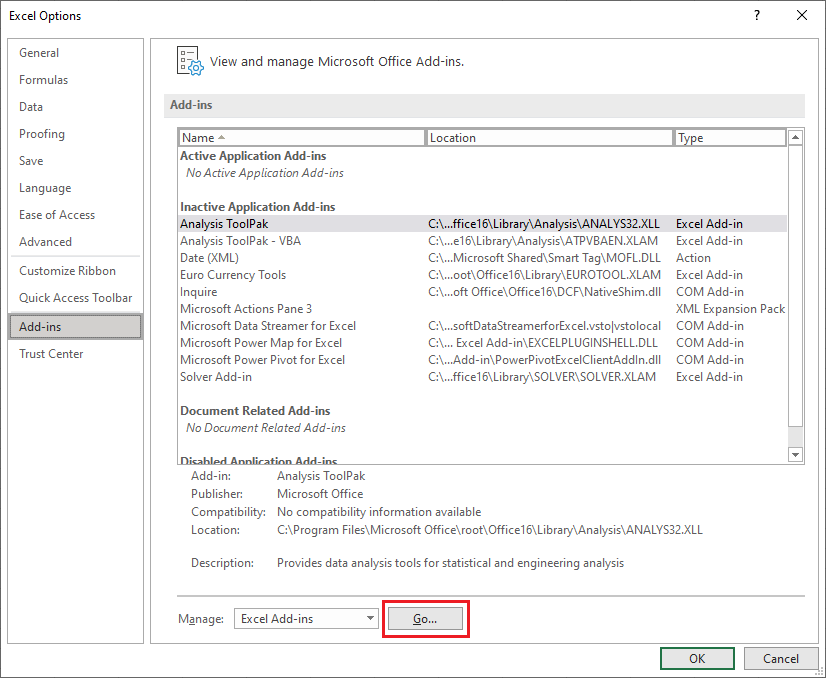Select the Trust Center category
The height and width of the screenshot is (678, 826).
51,354
